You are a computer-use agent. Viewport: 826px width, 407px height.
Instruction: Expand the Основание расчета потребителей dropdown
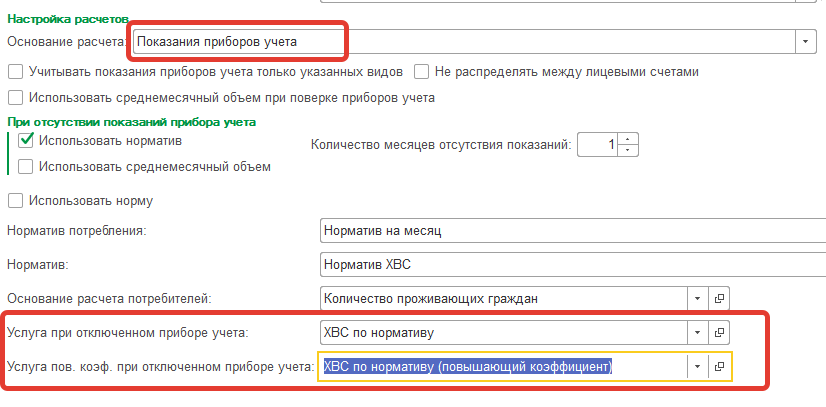pos(696,298)
